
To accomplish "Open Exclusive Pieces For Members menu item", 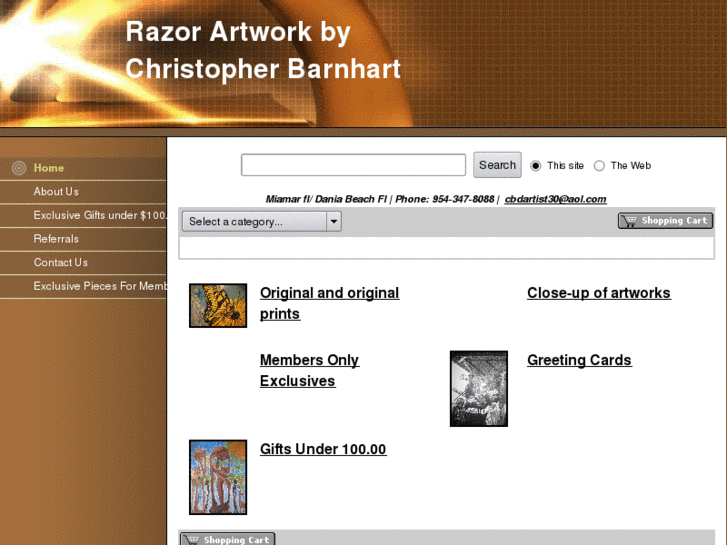I will 100,286.
